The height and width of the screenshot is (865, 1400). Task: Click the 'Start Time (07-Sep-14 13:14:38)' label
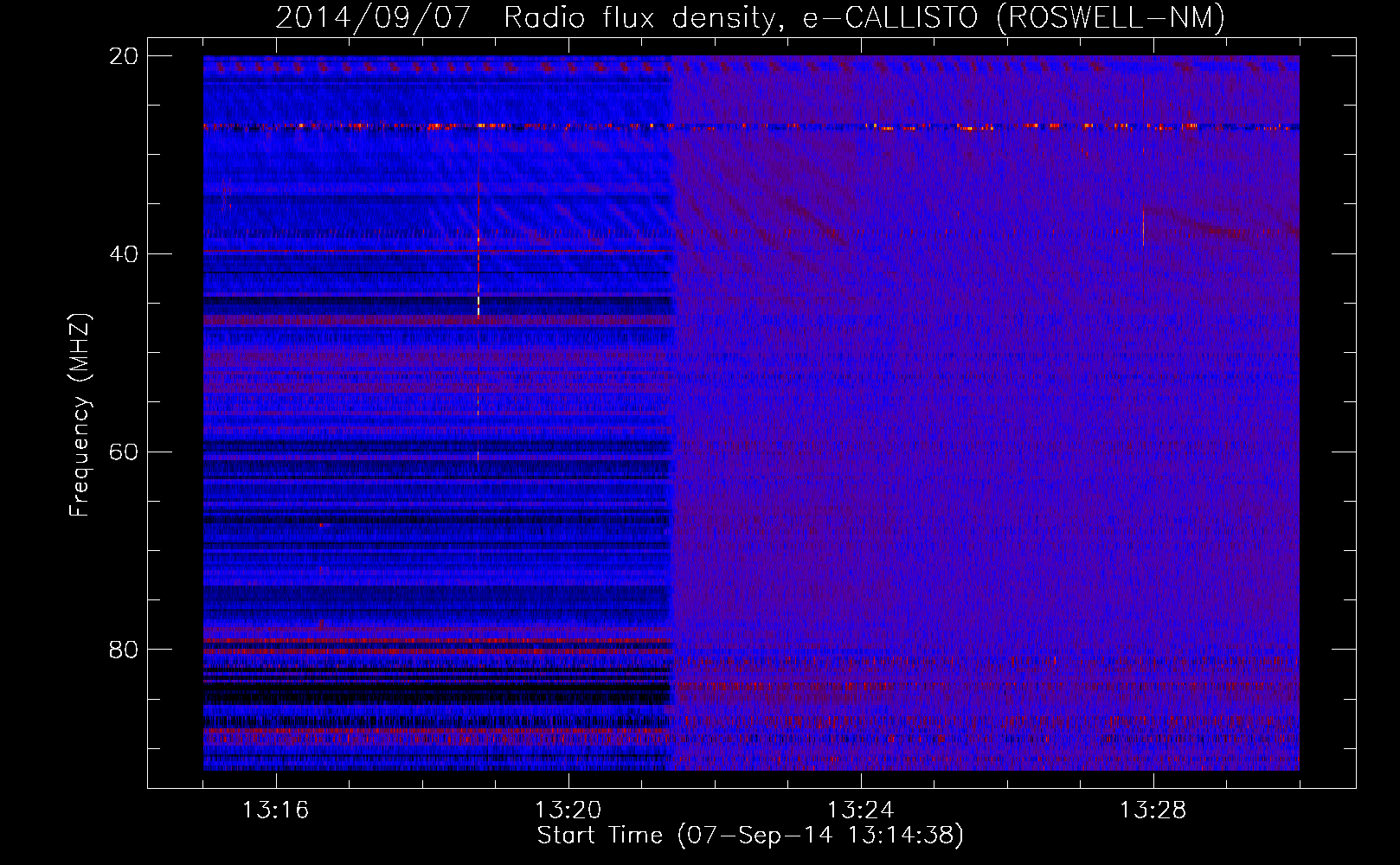pyautogui.click(x=750, y=836)
